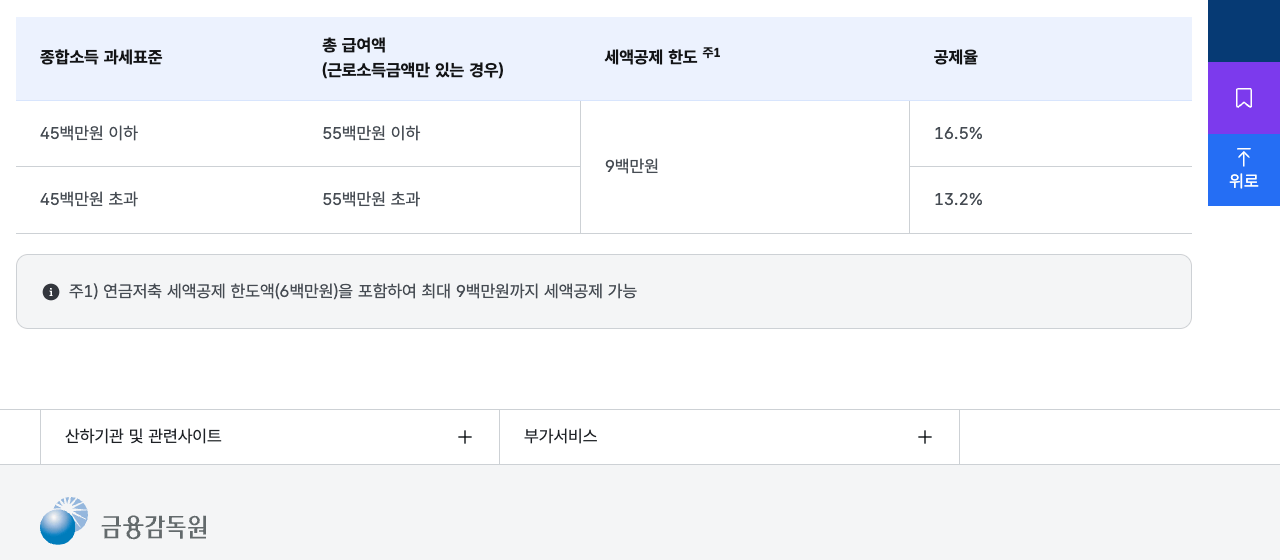Click the 연금저축 세액공제 footnote text
This screenshot has width=1280, height=560.
pyautogui.click(x=353, y=291)
